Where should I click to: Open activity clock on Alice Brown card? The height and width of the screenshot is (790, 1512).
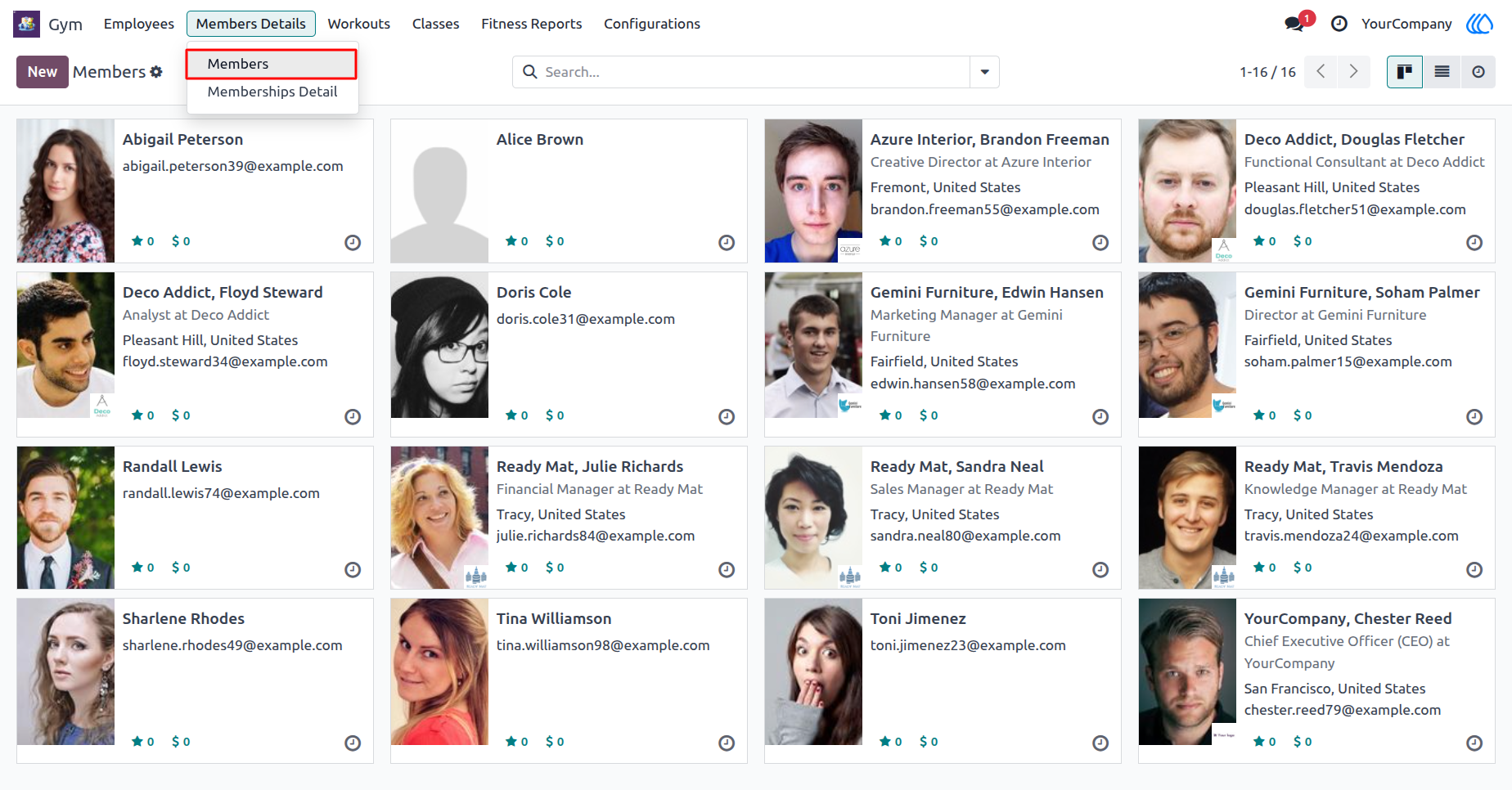click(727, 242)
